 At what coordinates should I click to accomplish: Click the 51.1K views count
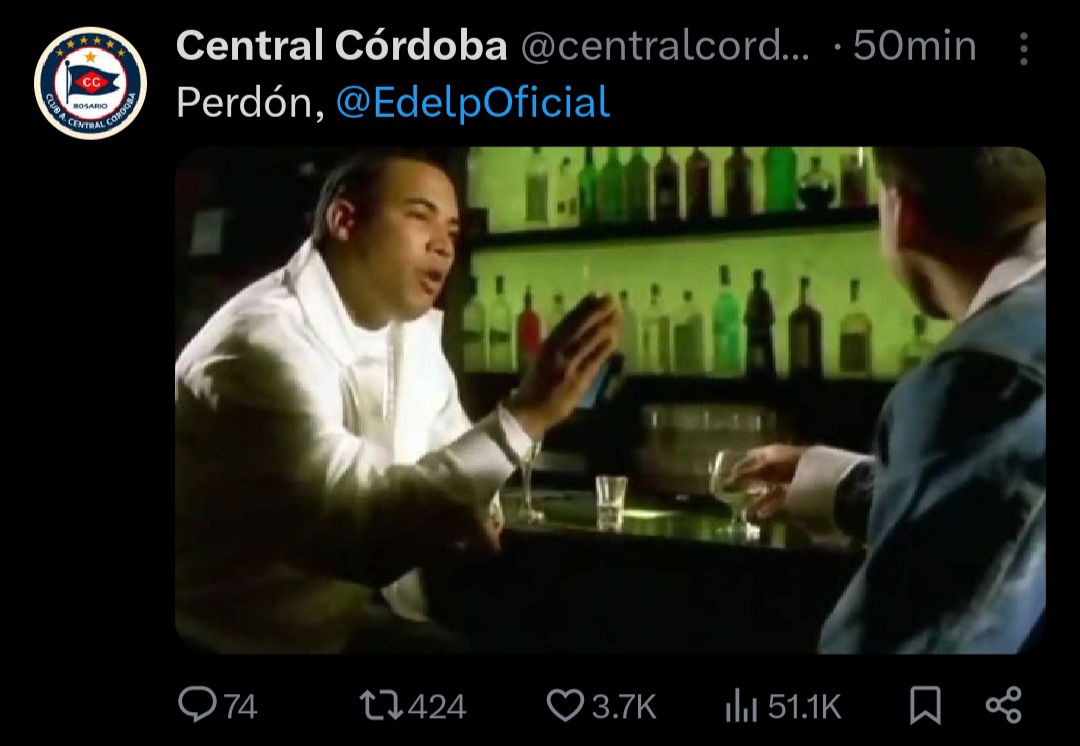(804, 707)
